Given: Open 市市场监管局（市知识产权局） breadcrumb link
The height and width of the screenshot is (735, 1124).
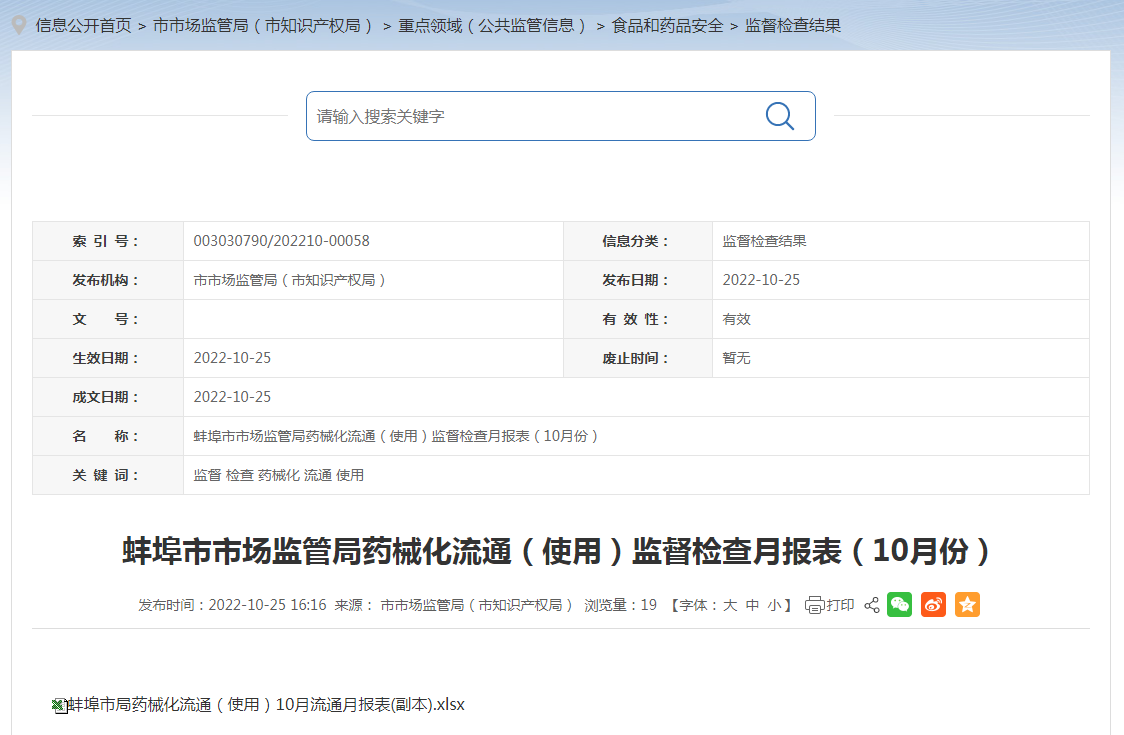Looking at the screenshot, I should pos(265,26).
